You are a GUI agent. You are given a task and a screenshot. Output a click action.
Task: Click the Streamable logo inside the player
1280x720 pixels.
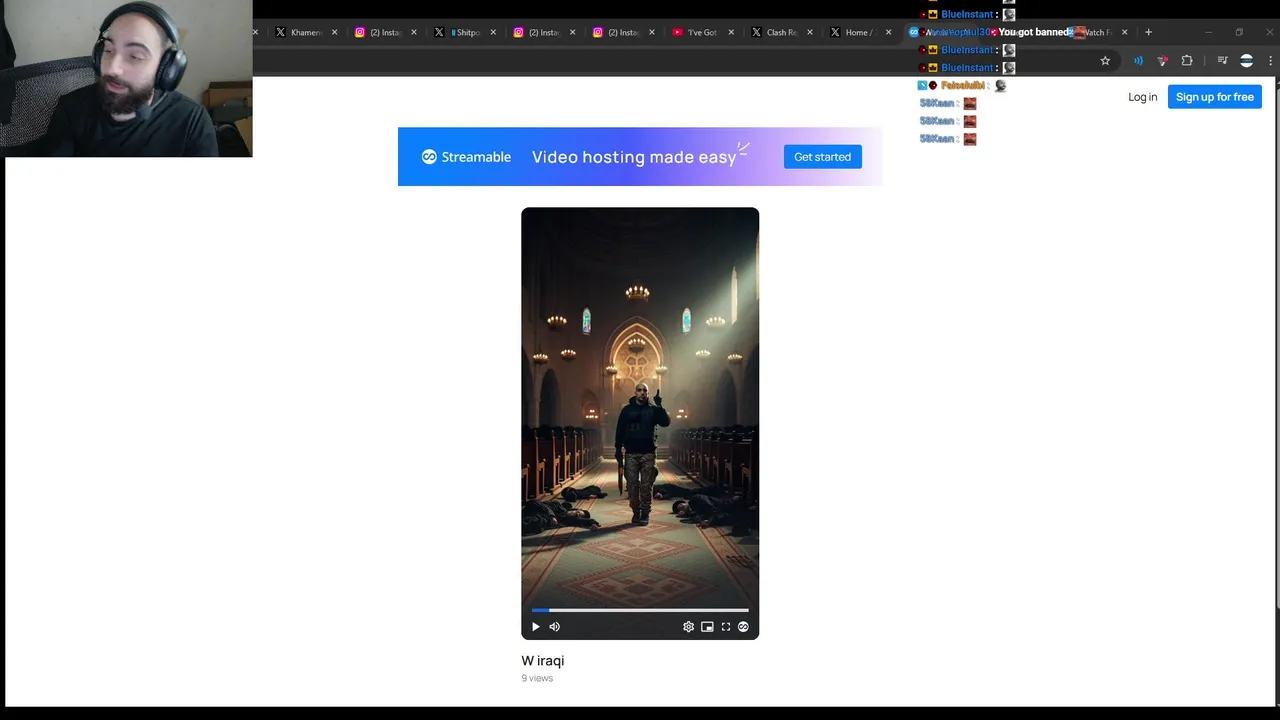(x=743, y=627)
